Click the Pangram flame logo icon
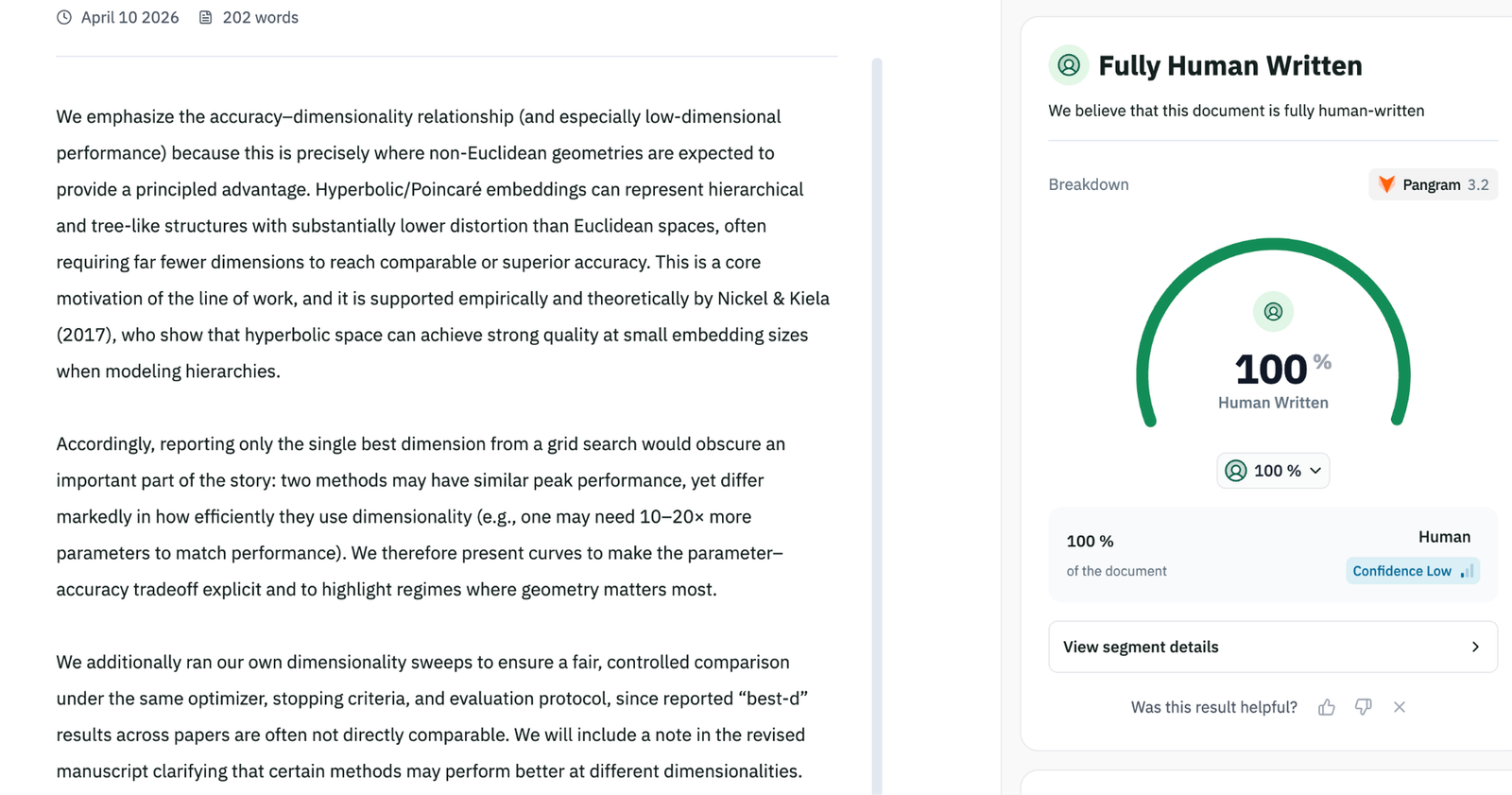This screenshot has height=795, width=1512. pos(1386,184)
